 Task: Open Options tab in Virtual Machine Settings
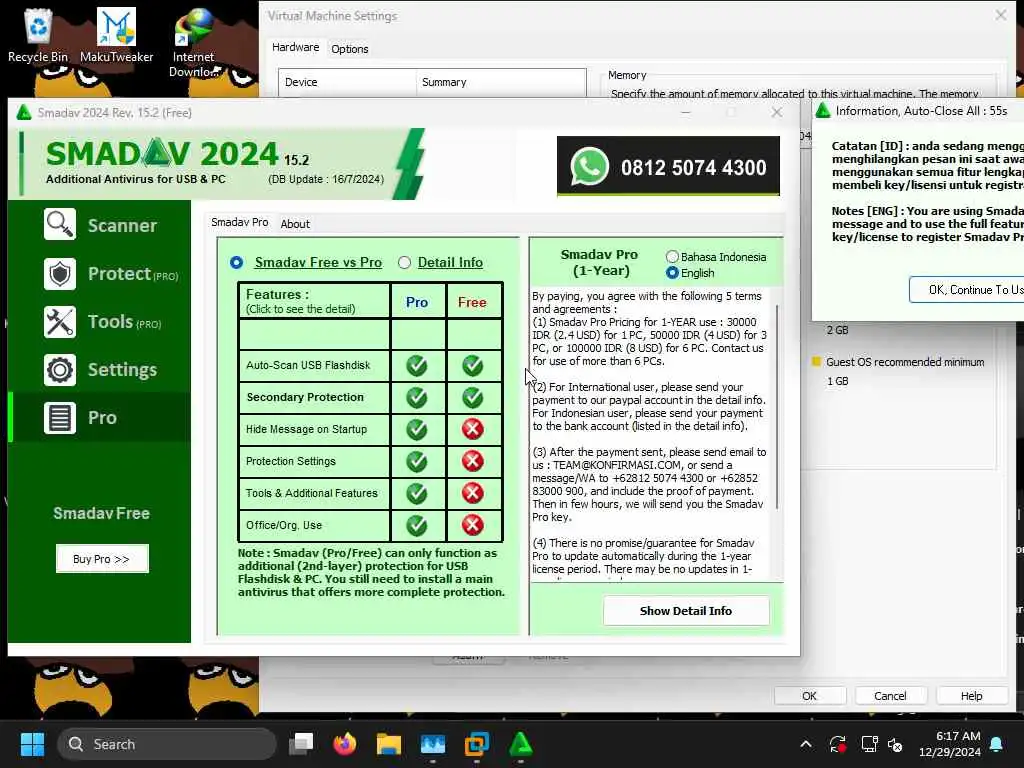tap(349, 49)
